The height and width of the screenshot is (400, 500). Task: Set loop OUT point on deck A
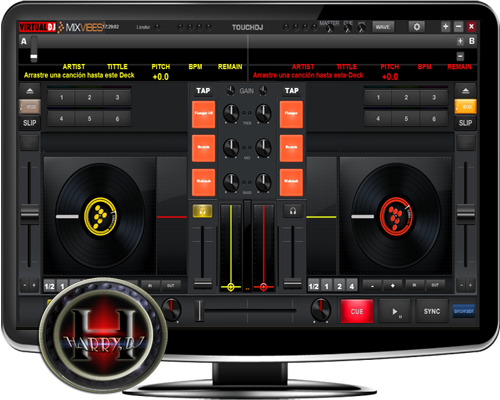pyautogui.click(x=170, y=285)
